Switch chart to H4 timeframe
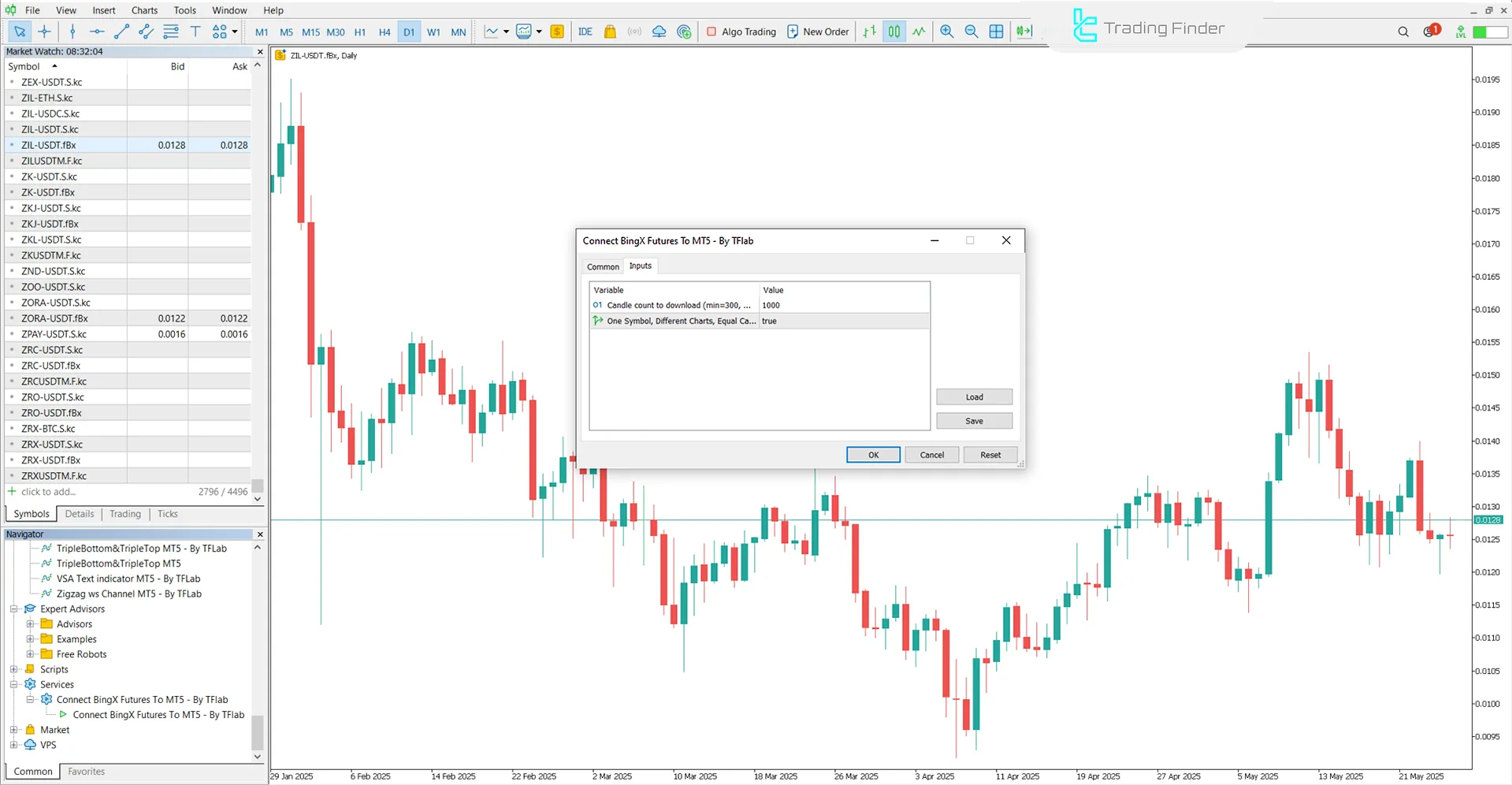1512x785 pixels. coord(385,32)
